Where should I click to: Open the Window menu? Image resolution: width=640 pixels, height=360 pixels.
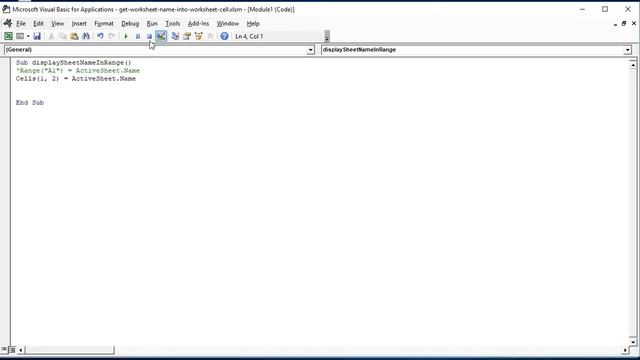pyautogui.click(x=228, y=24)
